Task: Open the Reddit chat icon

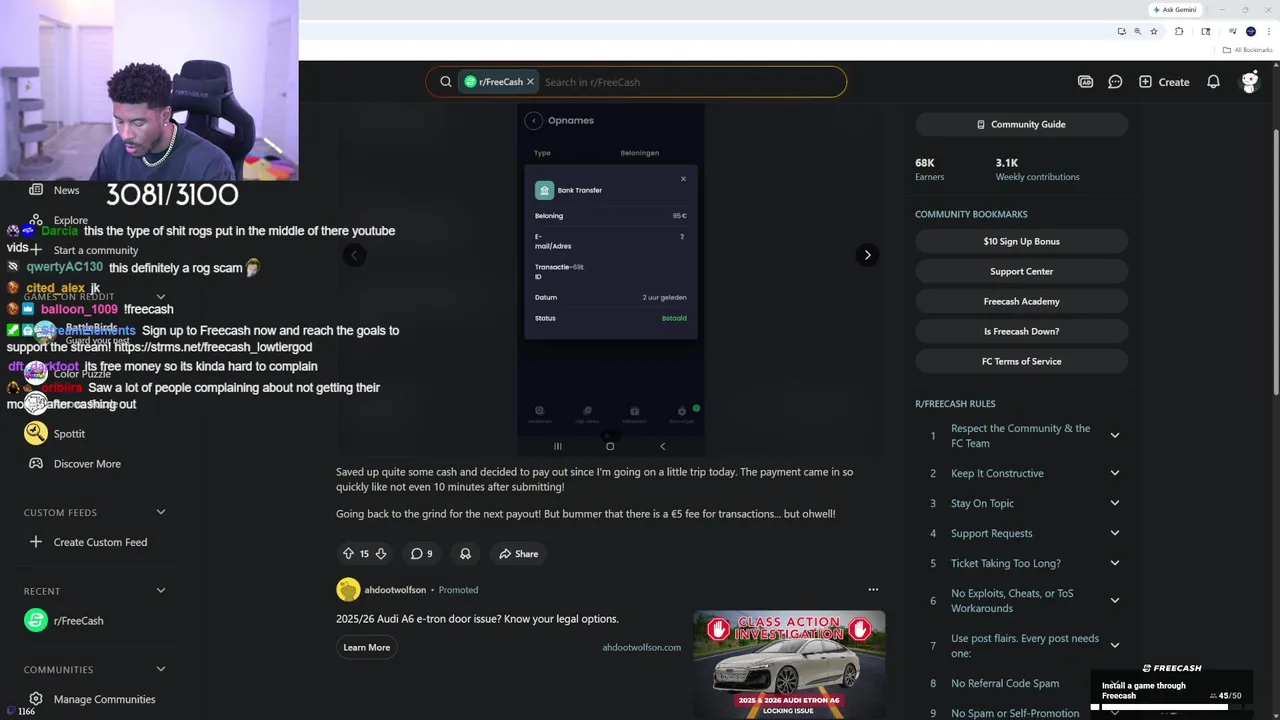Action: click(1115, 82)
